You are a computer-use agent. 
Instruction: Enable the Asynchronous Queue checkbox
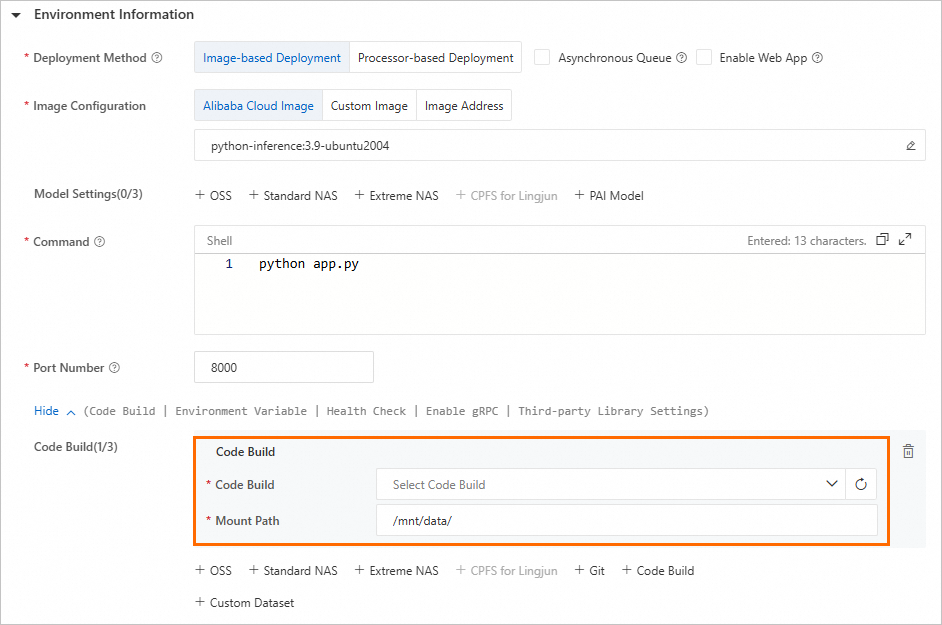(x=542, y=58)
